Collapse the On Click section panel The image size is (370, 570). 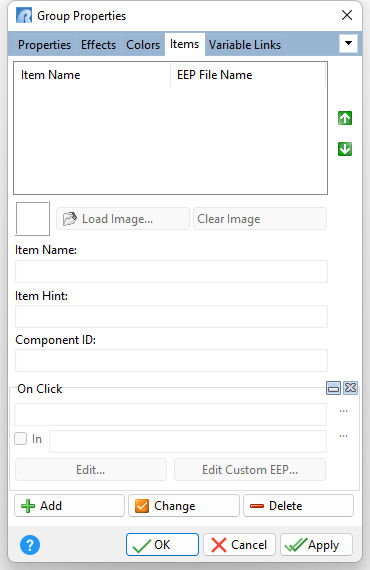(x=333, y=388)
